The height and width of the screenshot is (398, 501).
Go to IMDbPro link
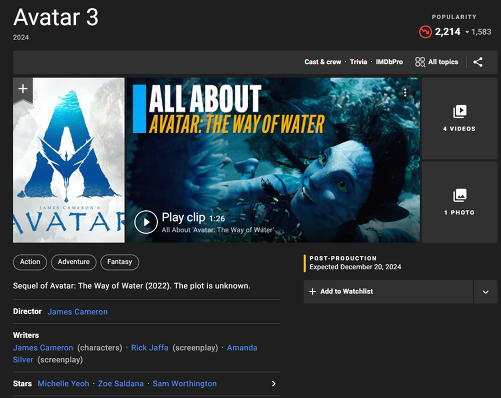click(389, 62)
